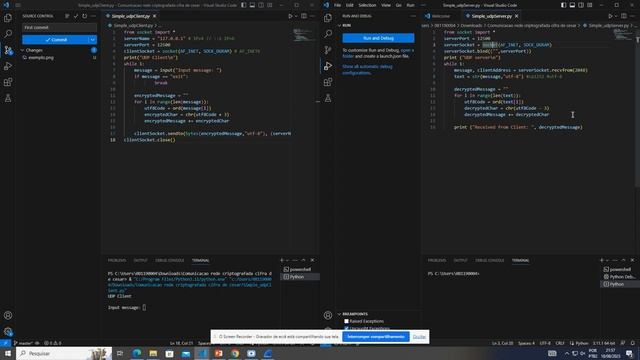Click the right editor minimap
This screenshot has height=360, width=640.
pos(623,34)
